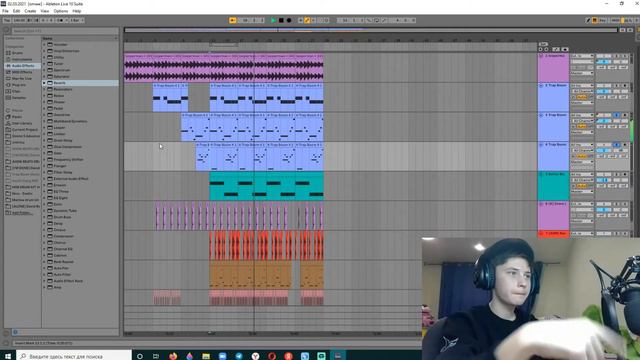Toggle Draw Mode pencil in the control bar
Viewport: 640px width, 360px height.
tap(588, 20)
